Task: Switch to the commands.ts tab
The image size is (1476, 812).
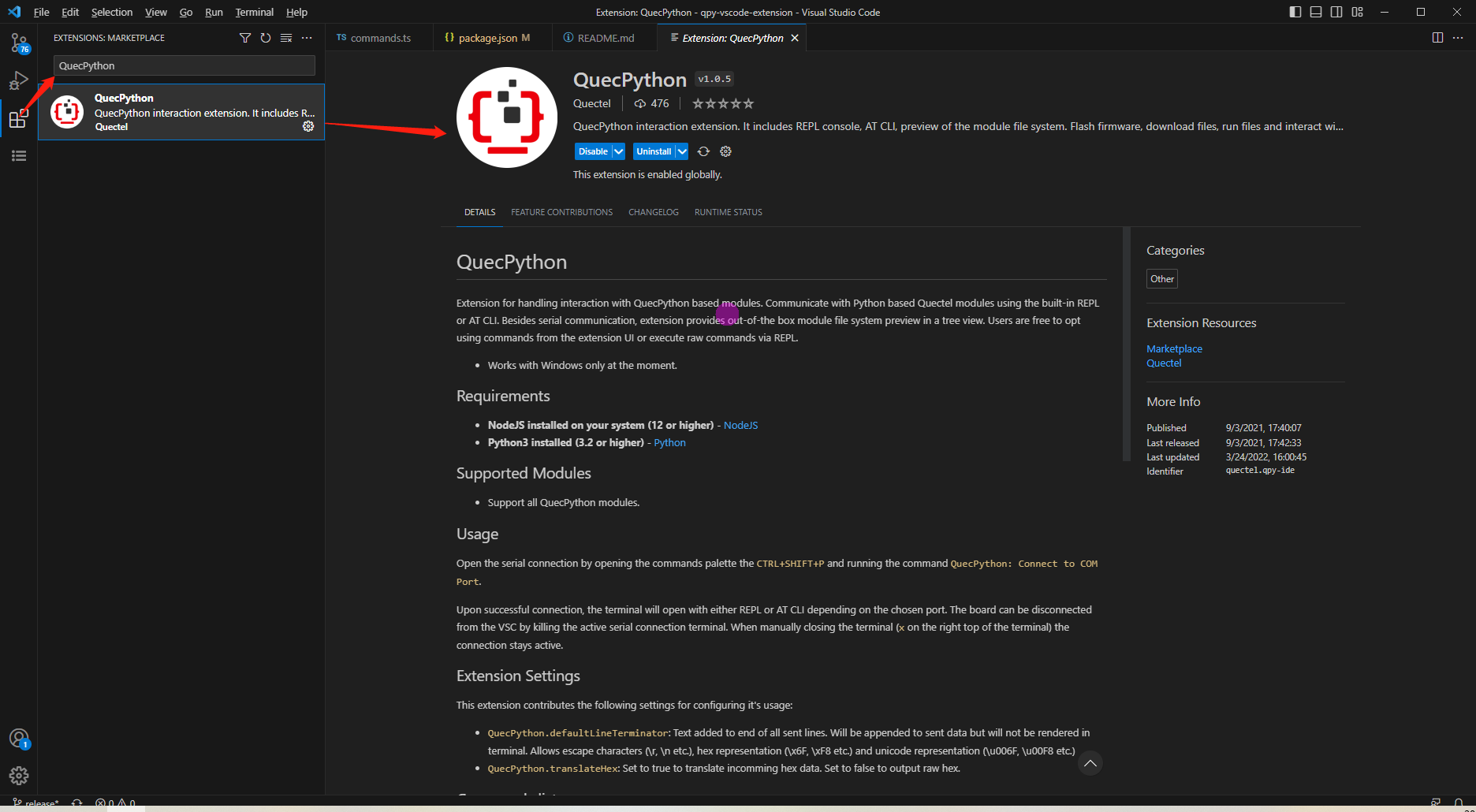Action: click(380, 38)
